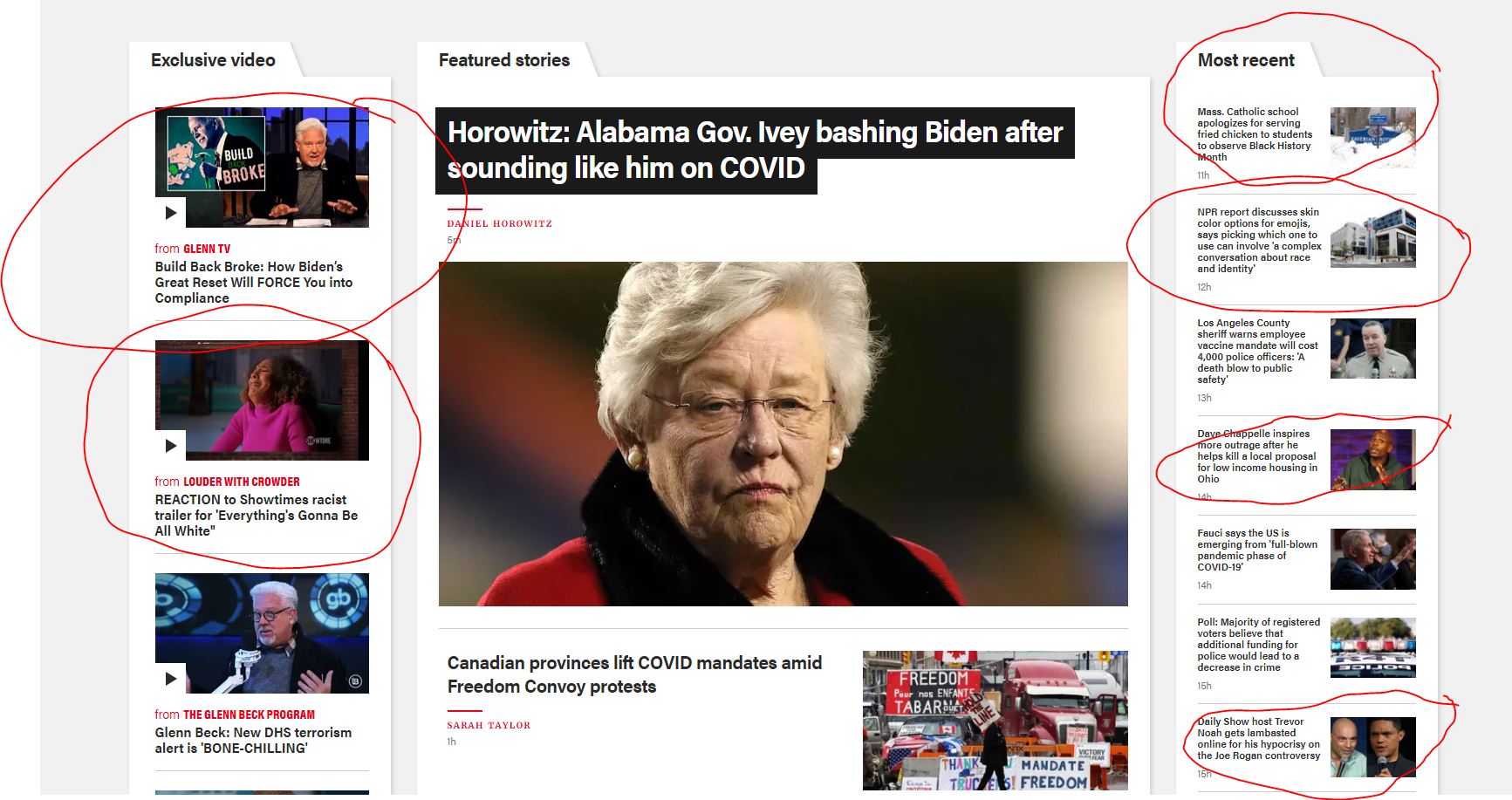Open the Most recent tab
Image resolution: width=1512 pixels, height=800 pixels.
pyautogui.click(x=1246, y=60)
